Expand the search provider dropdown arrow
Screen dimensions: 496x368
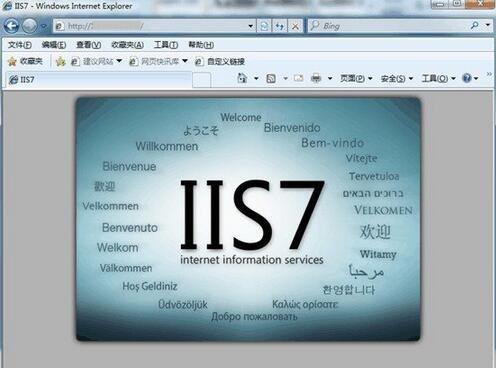coord(488,25)
